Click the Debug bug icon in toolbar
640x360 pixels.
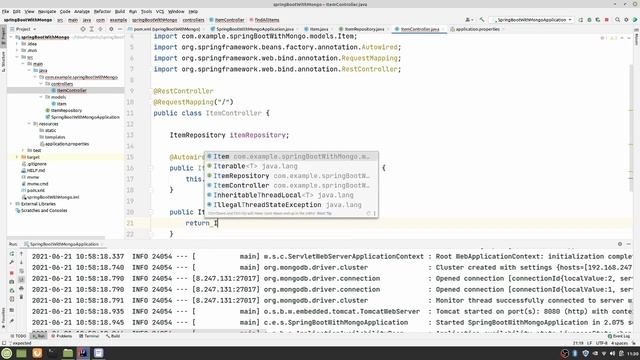coord(589,20)
